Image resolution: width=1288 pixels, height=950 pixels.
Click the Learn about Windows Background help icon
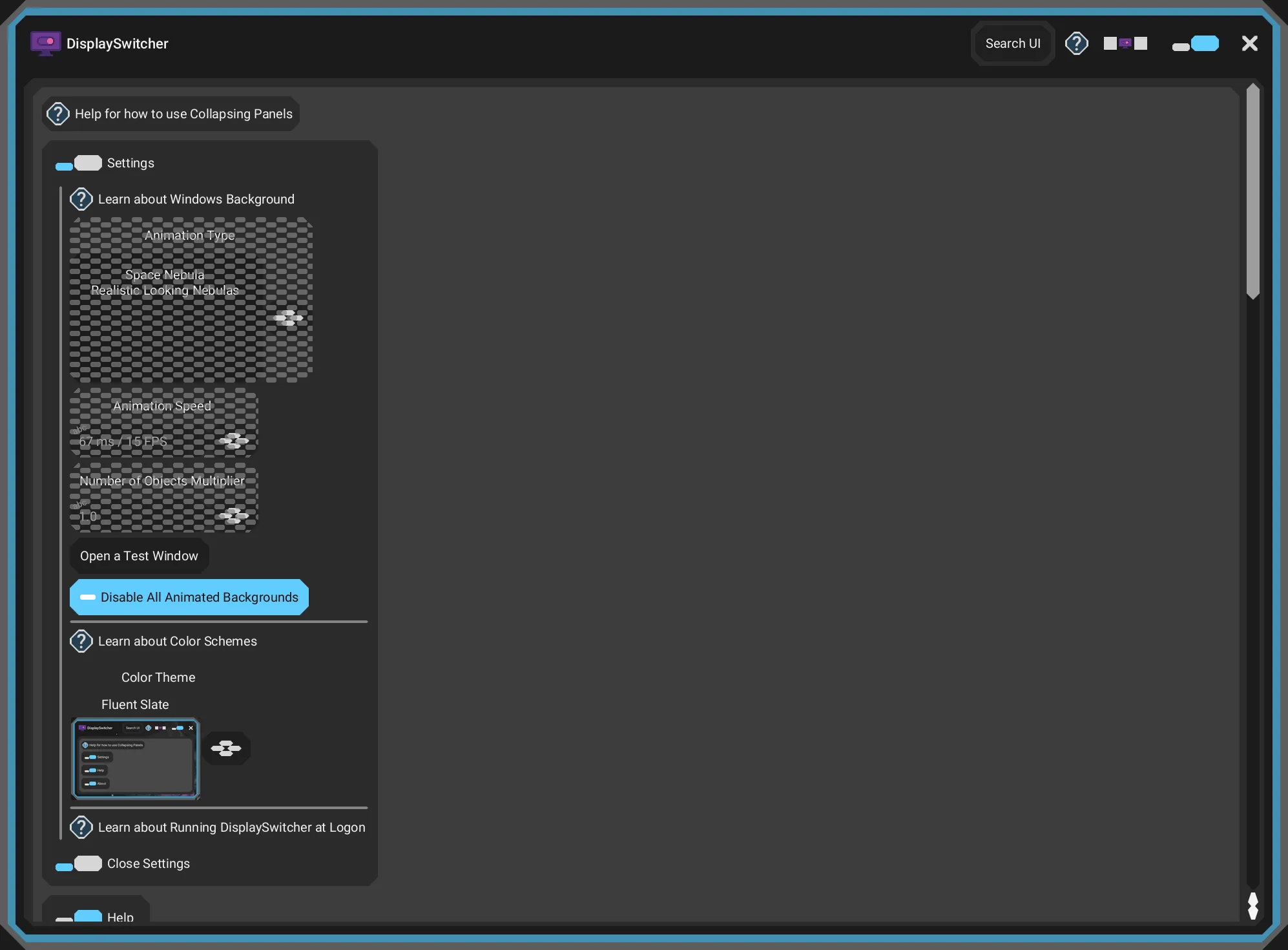[81, 199]
